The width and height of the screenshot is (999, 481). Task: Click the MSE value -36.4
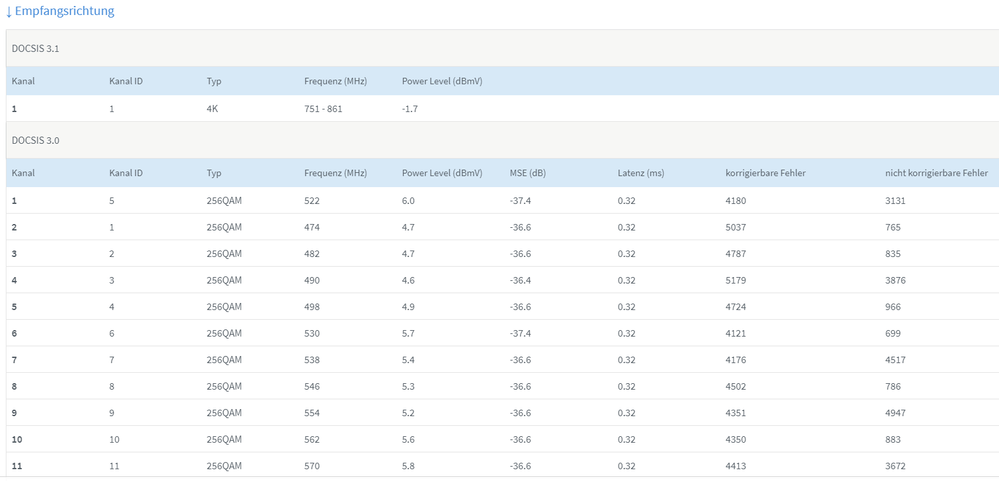pos(520,281)
